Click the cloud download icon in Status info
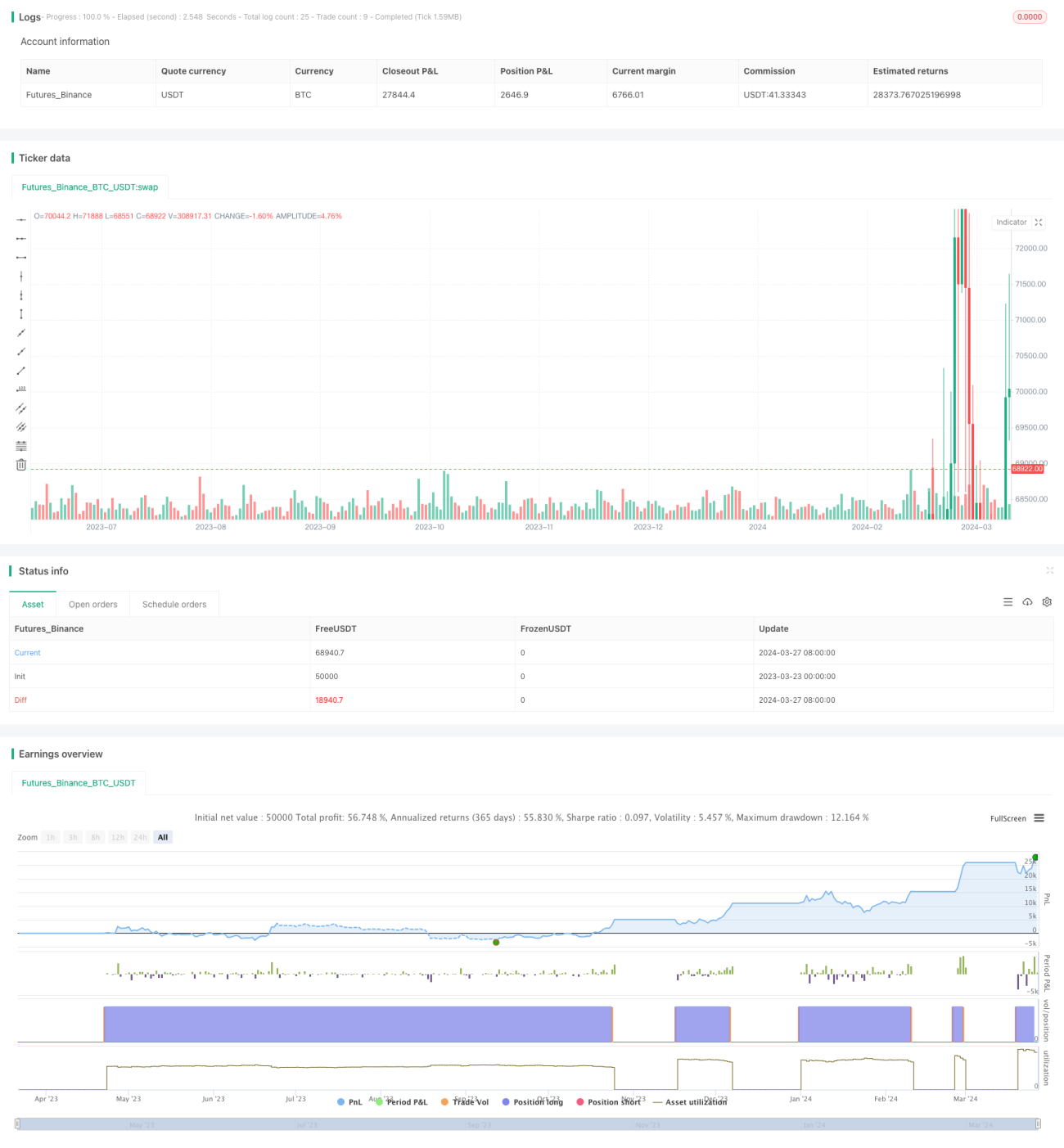The image size is (1064, 1148). point(1027,602)
